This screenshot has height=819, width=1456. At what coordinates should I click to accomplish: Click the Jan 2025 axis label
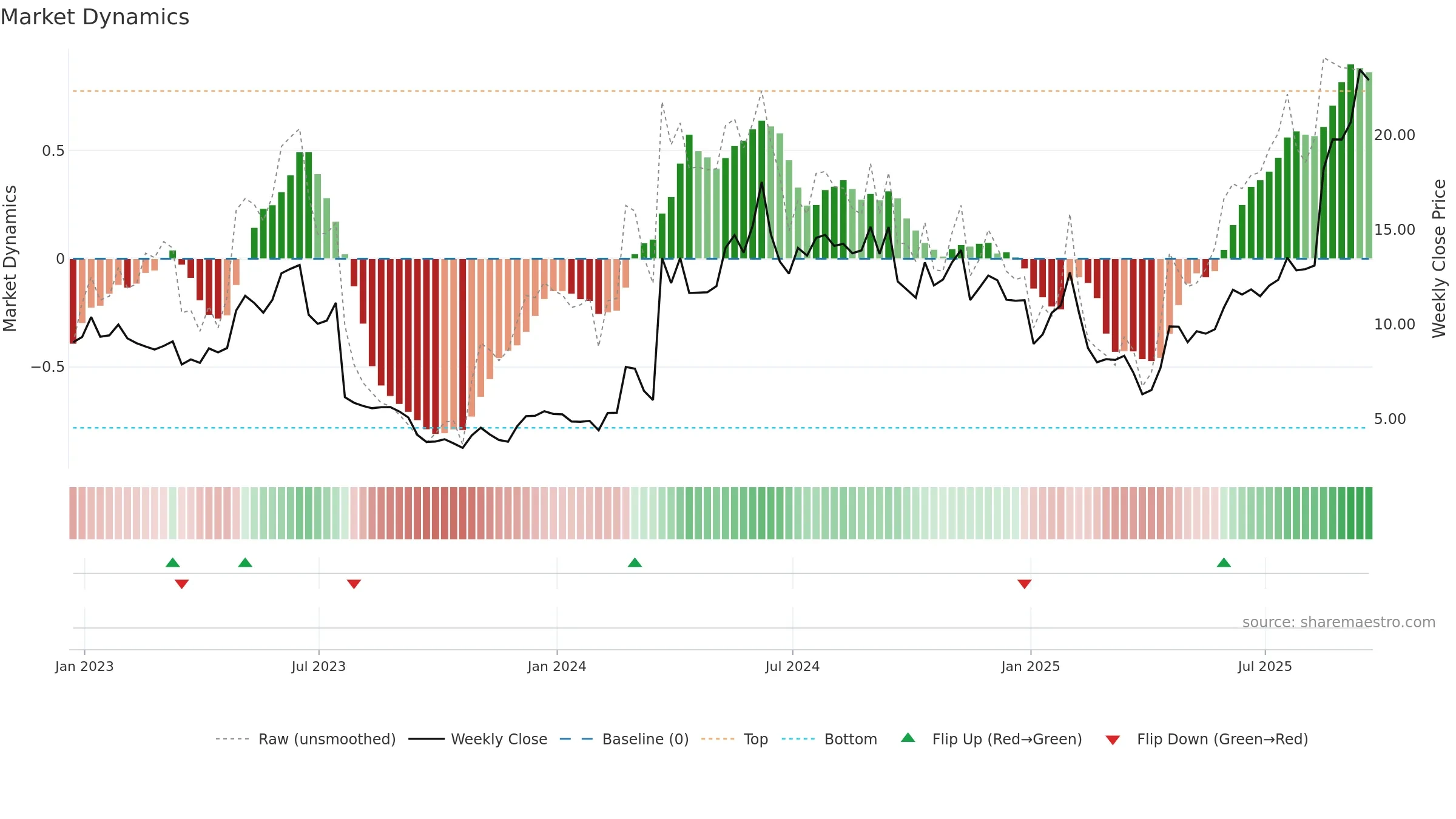point(1031,666)
